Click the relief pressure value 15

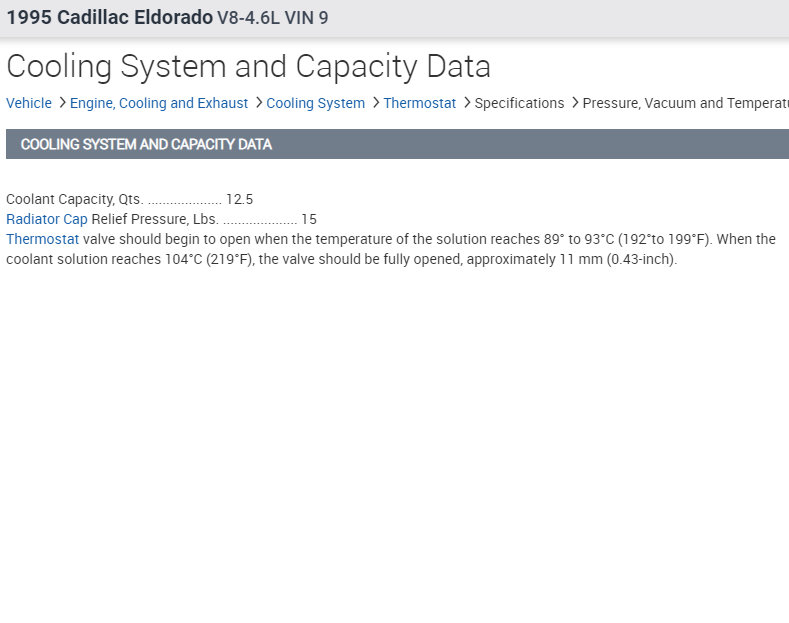[309, 219]
